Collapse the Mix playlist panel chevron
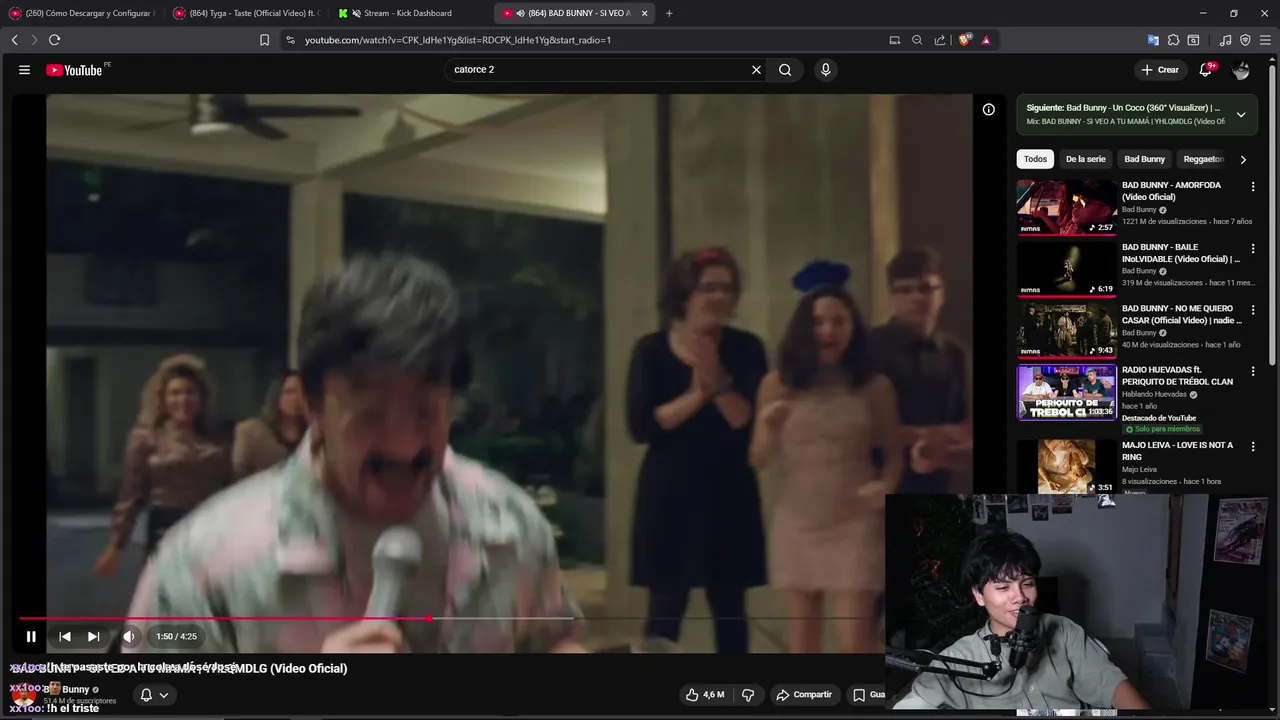Viewport: 1280px width, 720px height. tap(1241, 114)
